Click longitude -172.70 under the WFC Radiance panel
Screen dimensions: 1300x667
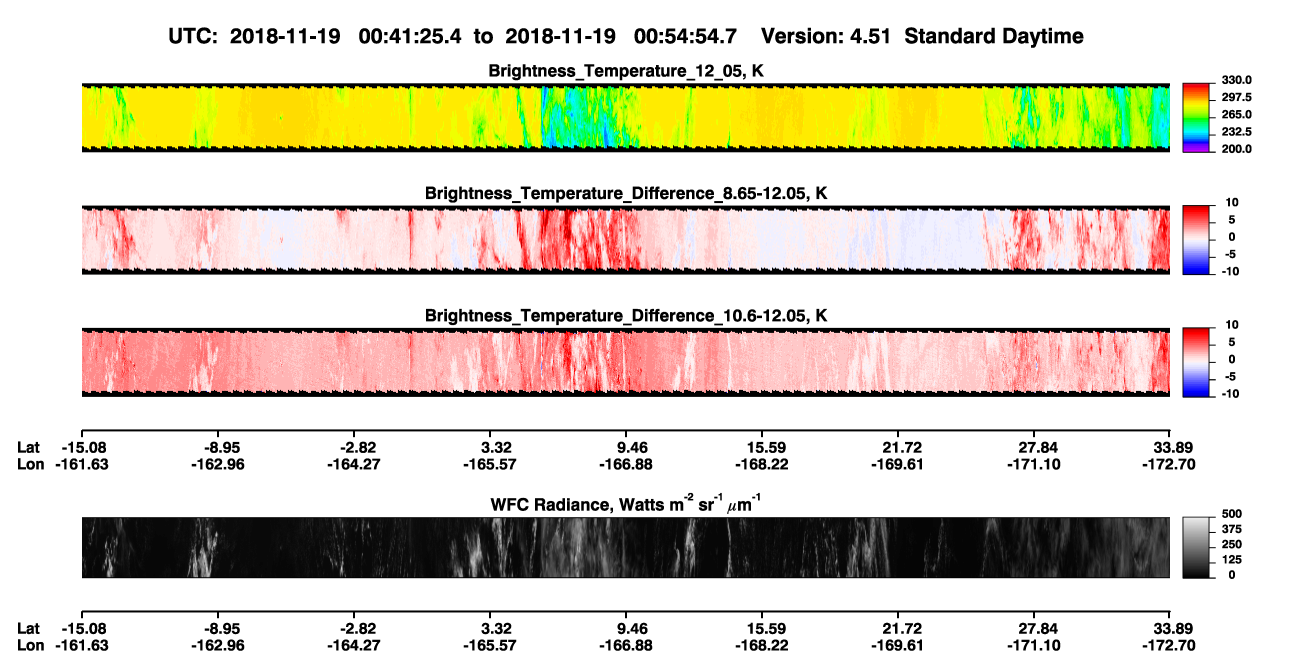(x=1170, y=645)
